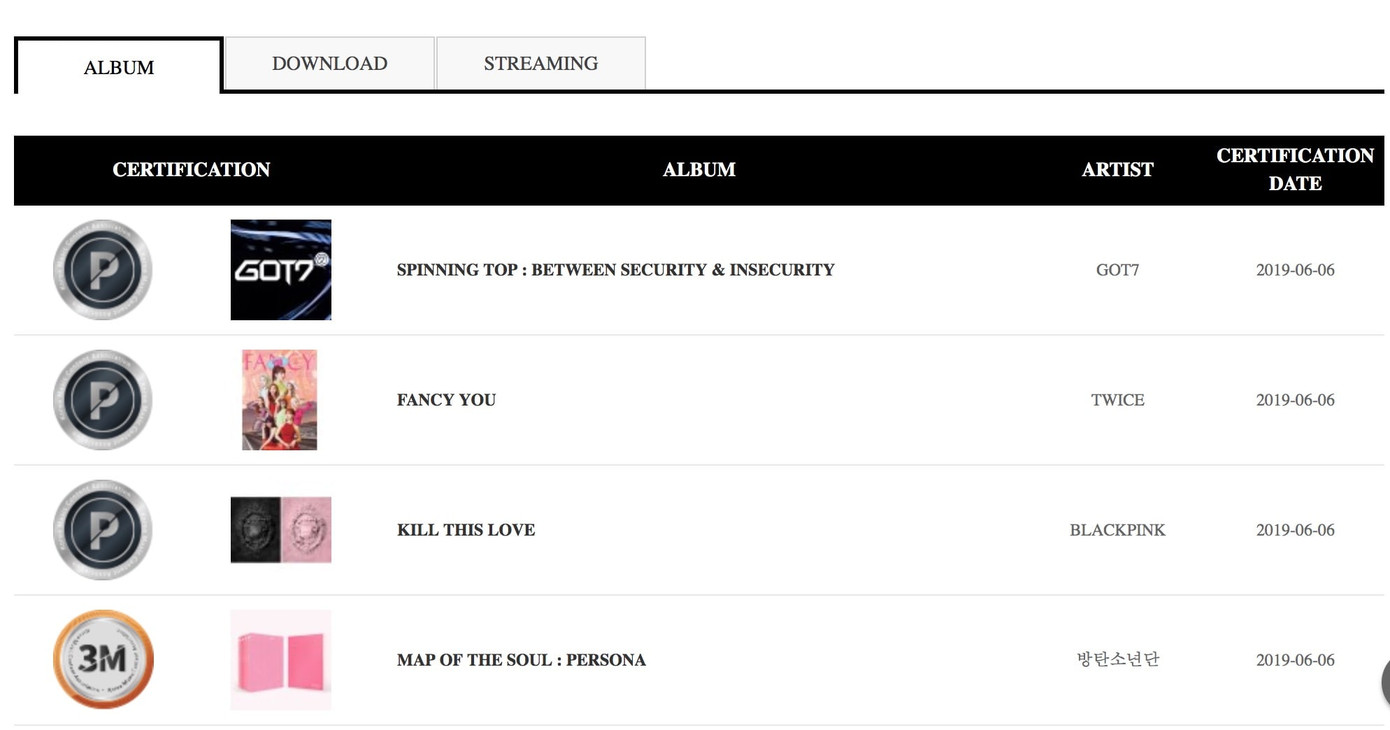This screenshot has height=730, width=1390.
Task: Click the platinum badge beside Kill This Love
Action: click(102, 530)
